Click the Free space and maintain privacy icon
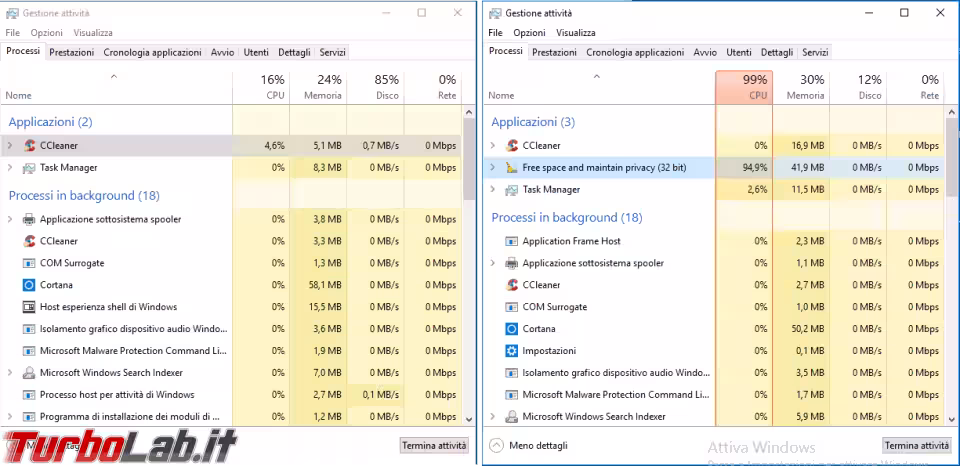 click(x=511, y=168)
